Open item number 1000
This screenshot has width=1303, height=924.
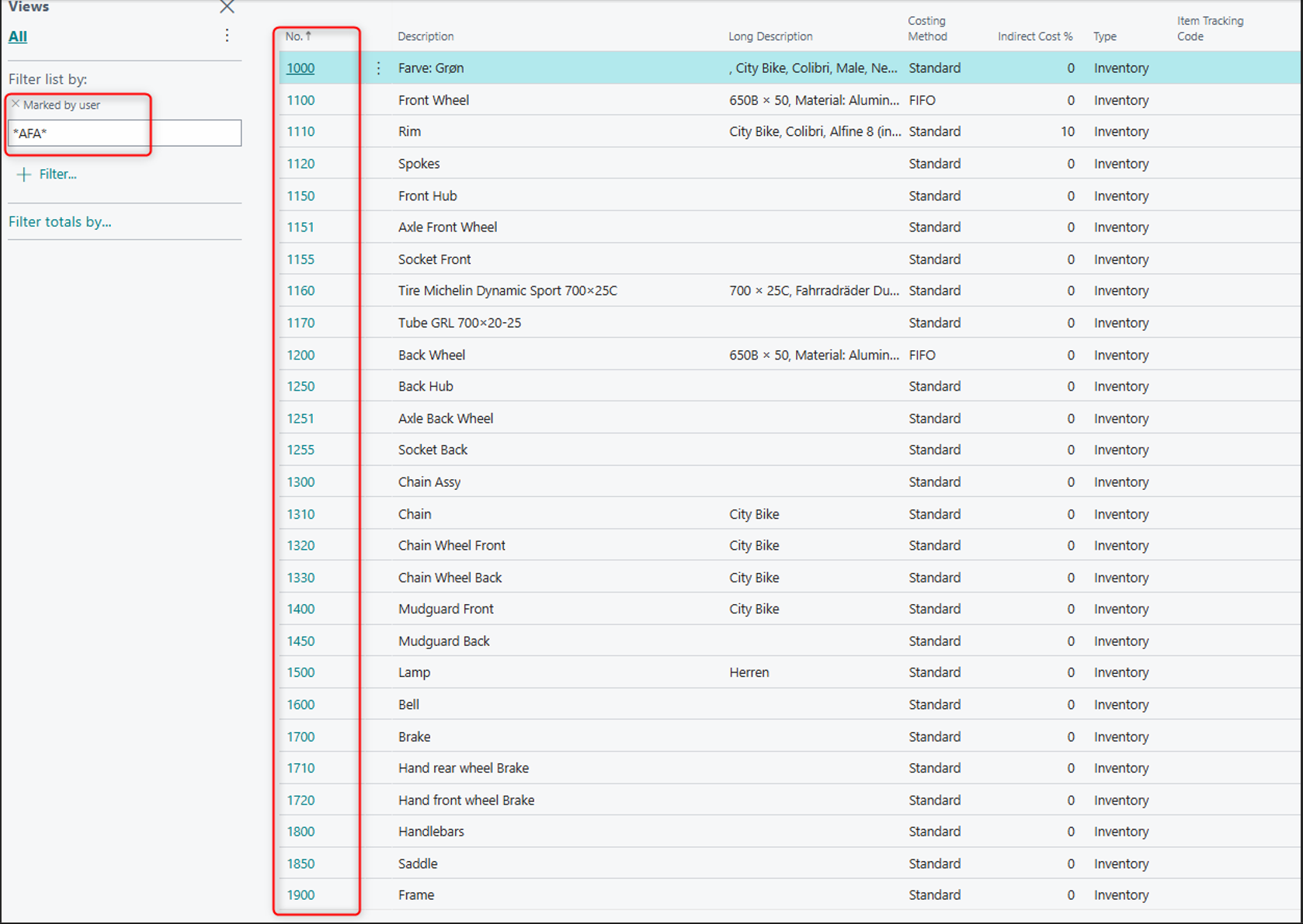301,68
